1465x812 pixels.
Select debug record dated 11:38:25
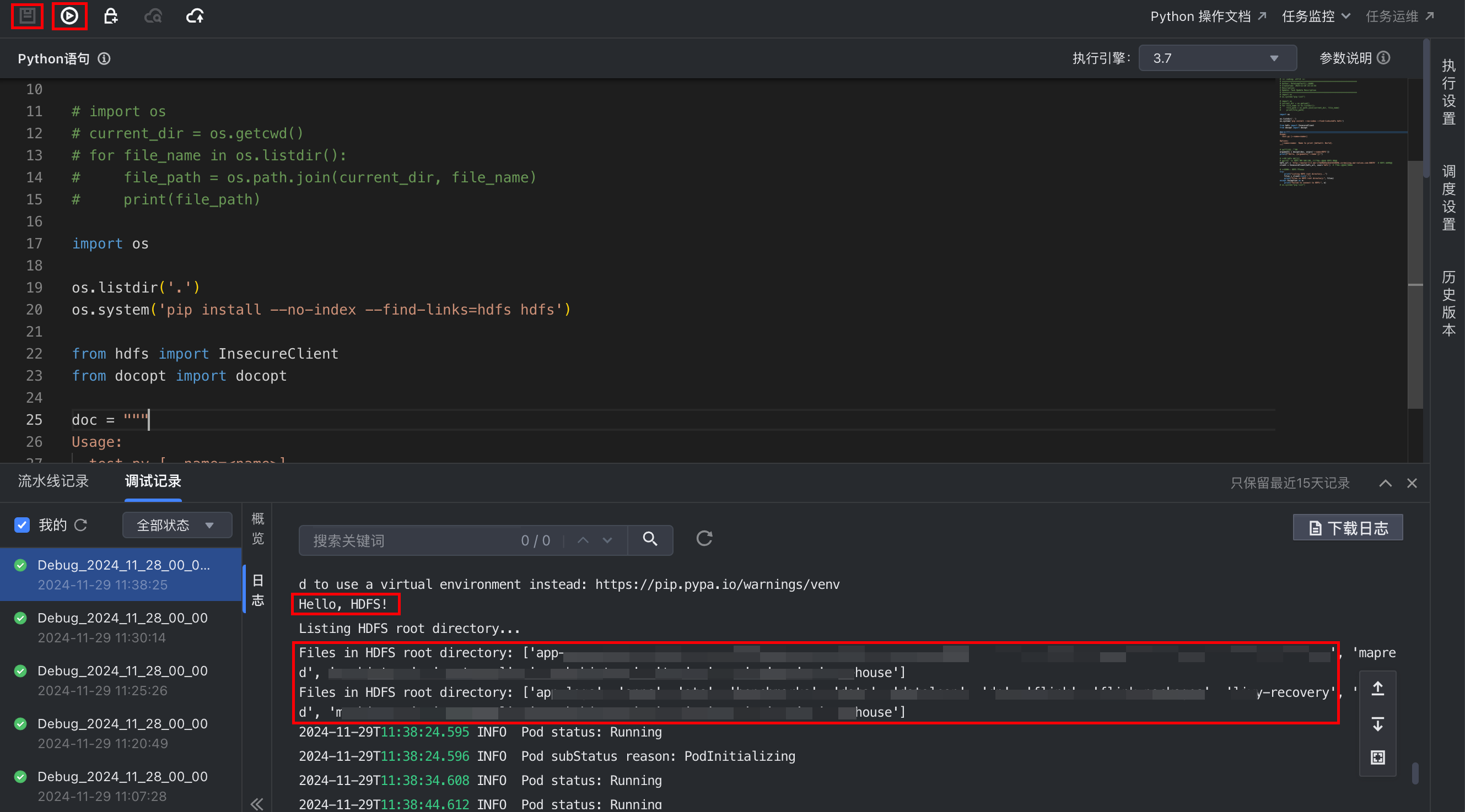tap(121, 575)
